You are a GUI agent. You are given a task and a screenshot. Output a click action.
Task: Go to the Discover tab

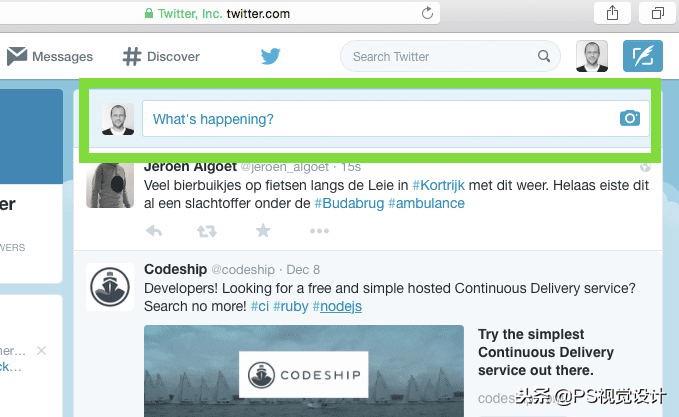click(x=161, y=56)
